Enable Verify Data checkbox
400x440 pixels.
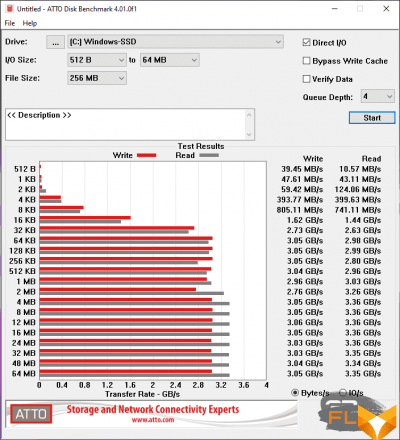pos(306,79)
